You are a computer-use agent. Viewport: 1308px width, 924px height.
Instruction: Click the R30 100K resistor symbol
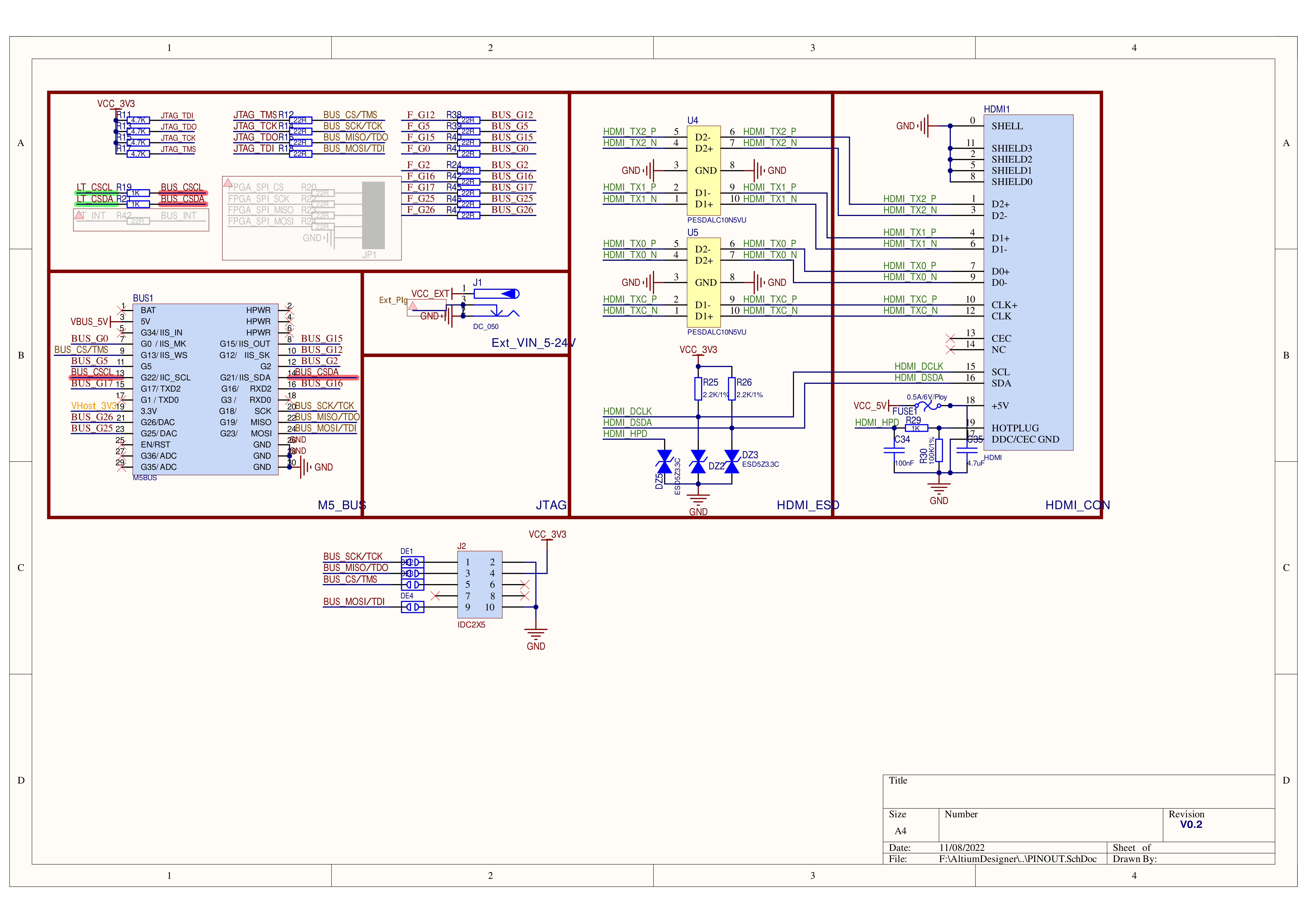coord(939,450)
